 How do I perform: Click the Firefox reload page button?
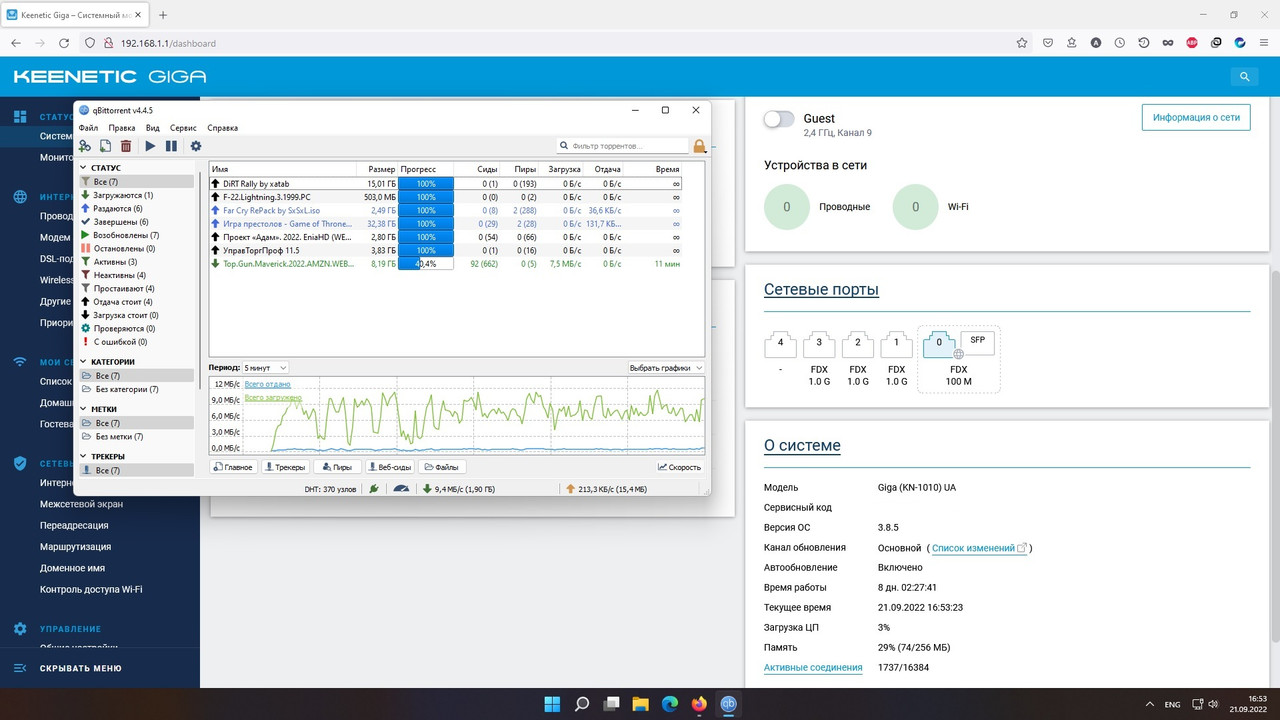click(64, 43)
